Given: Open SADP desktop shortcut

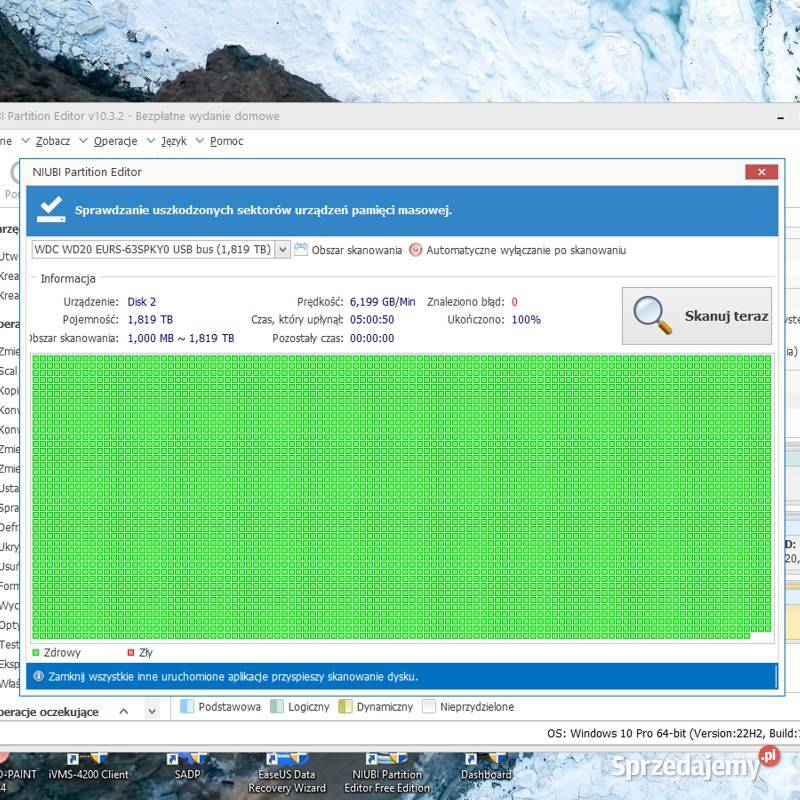Looking at the screenshot, I should click(x=187, y=768).
